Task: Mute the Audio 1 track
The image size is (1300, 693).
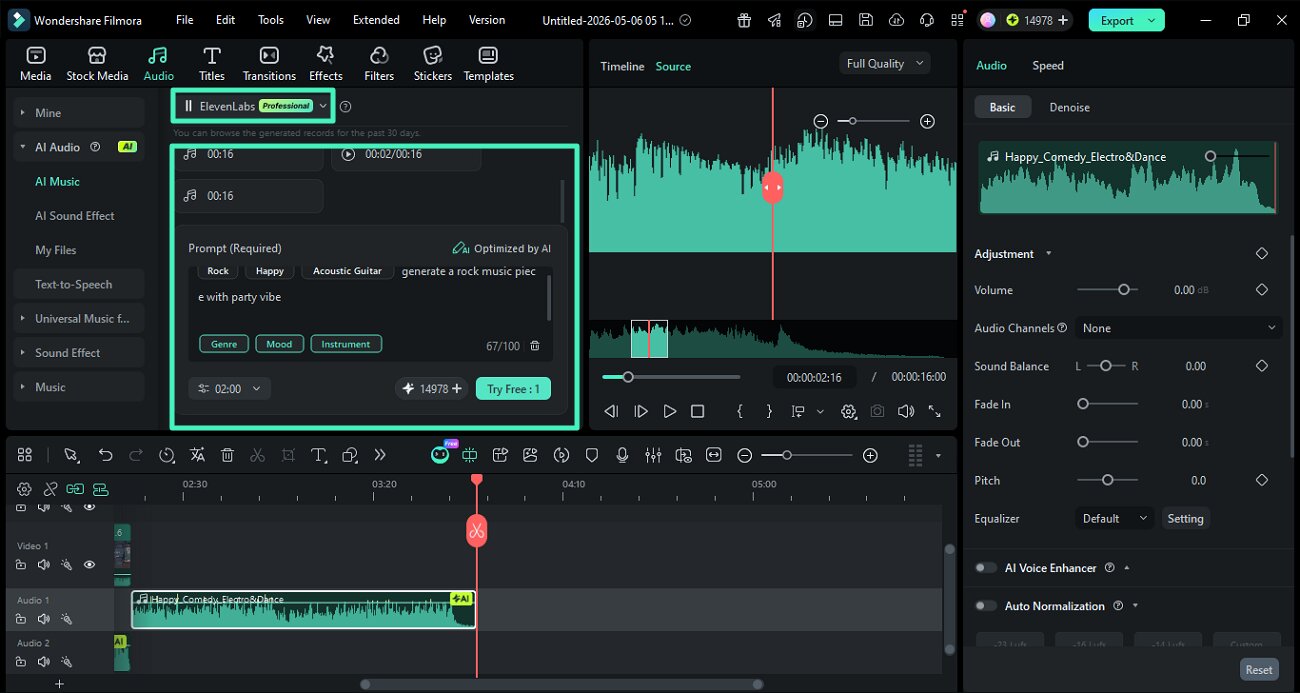Action: click(x=44, y=619)
